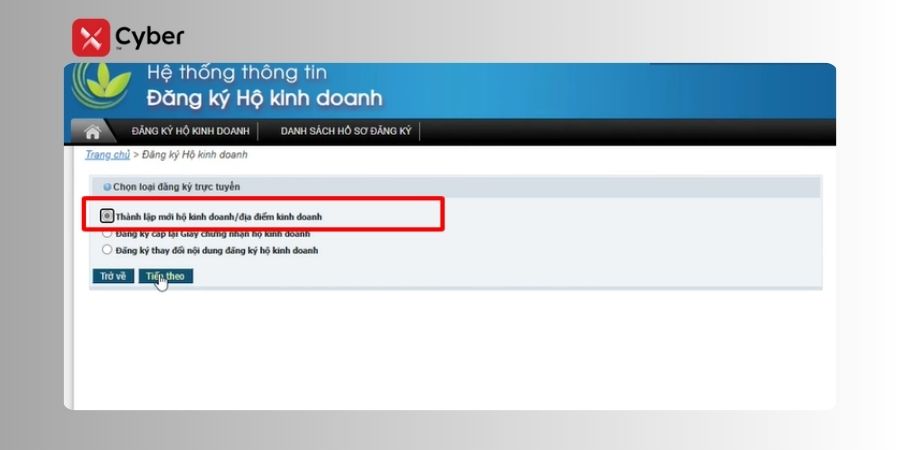Select Đăng ký thay đổi nội dung radio
Image resolution: width=900 pixels, height=450 pixels.
107,250
